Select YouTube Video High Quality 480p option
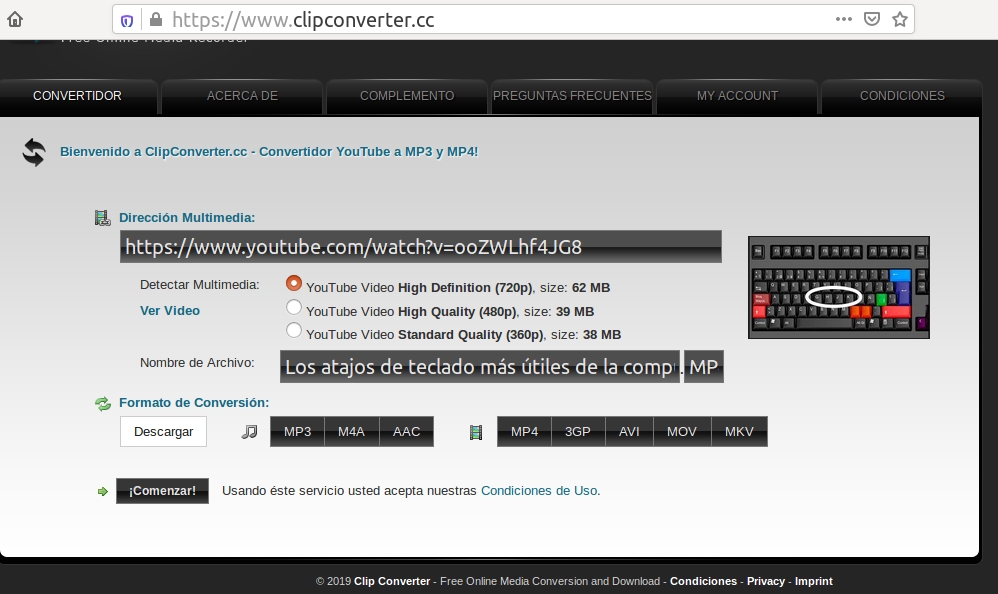 click(x=294, y=308)
